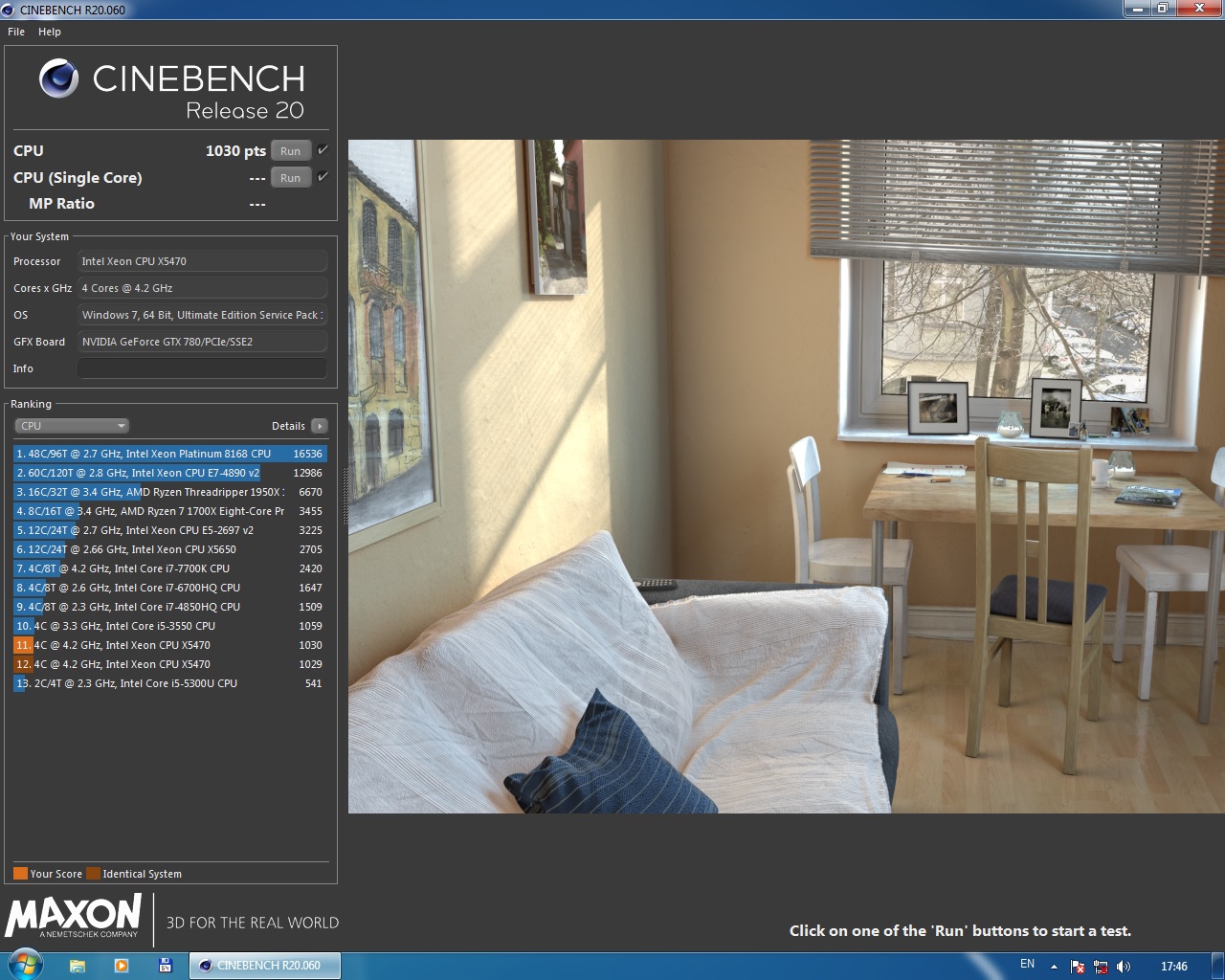Click the Cinebench logo icon in the header
Image resolution: width=1225 pixels, height=980 pixels.
point(58,78)
